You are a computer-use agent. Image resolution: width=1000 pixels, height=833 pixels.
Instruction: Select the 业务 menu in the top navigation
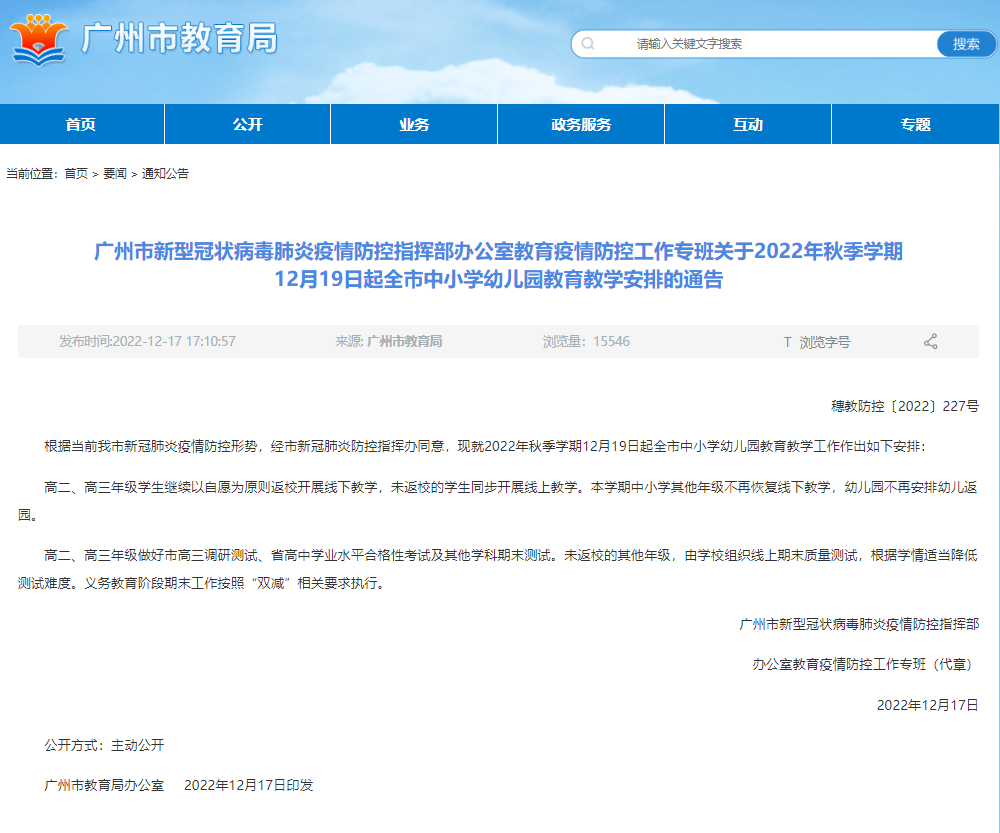point(414,123)
